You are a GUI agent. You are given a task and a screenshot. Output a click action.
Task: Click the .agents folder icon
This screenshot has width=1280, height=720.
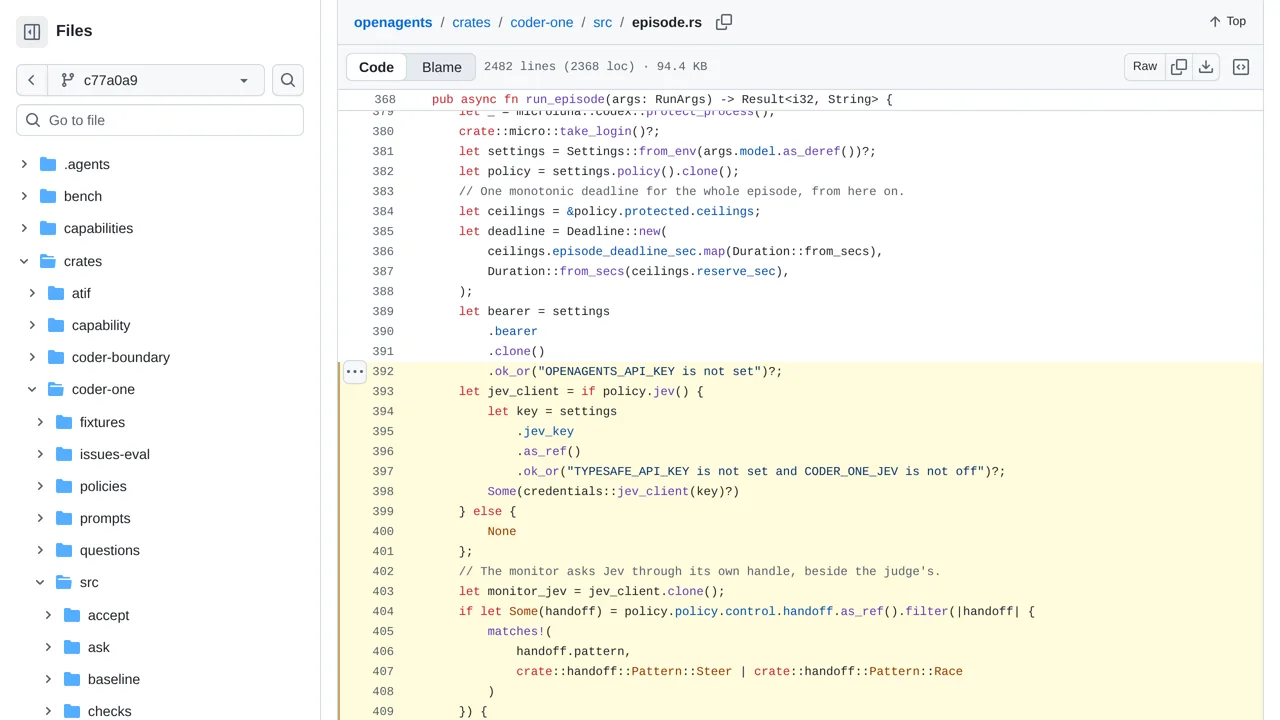click(48, 164)
